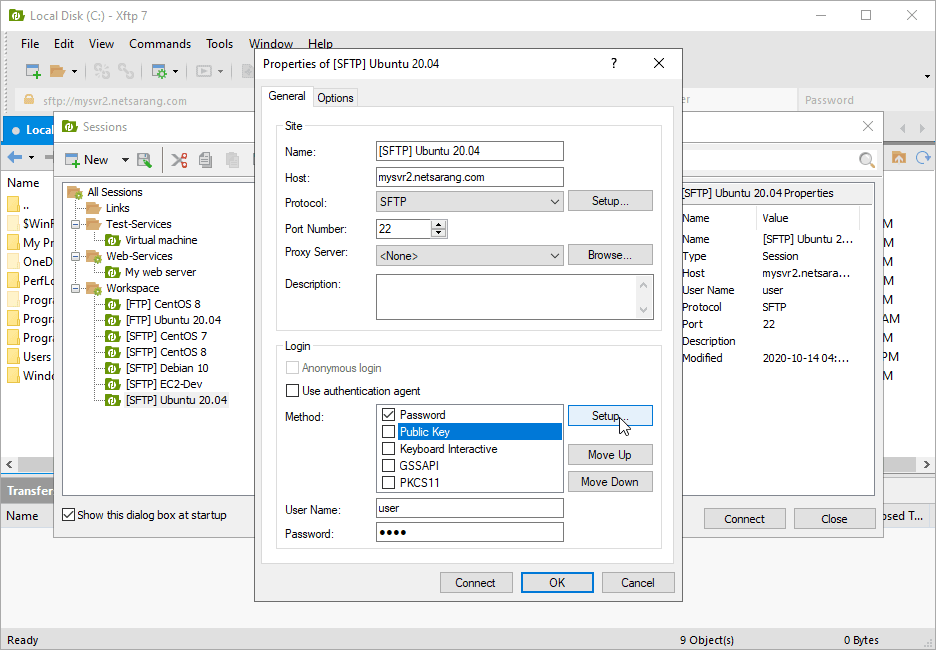
Task: Click Connect in the Sessions dialog
Action: coord(744,519)
